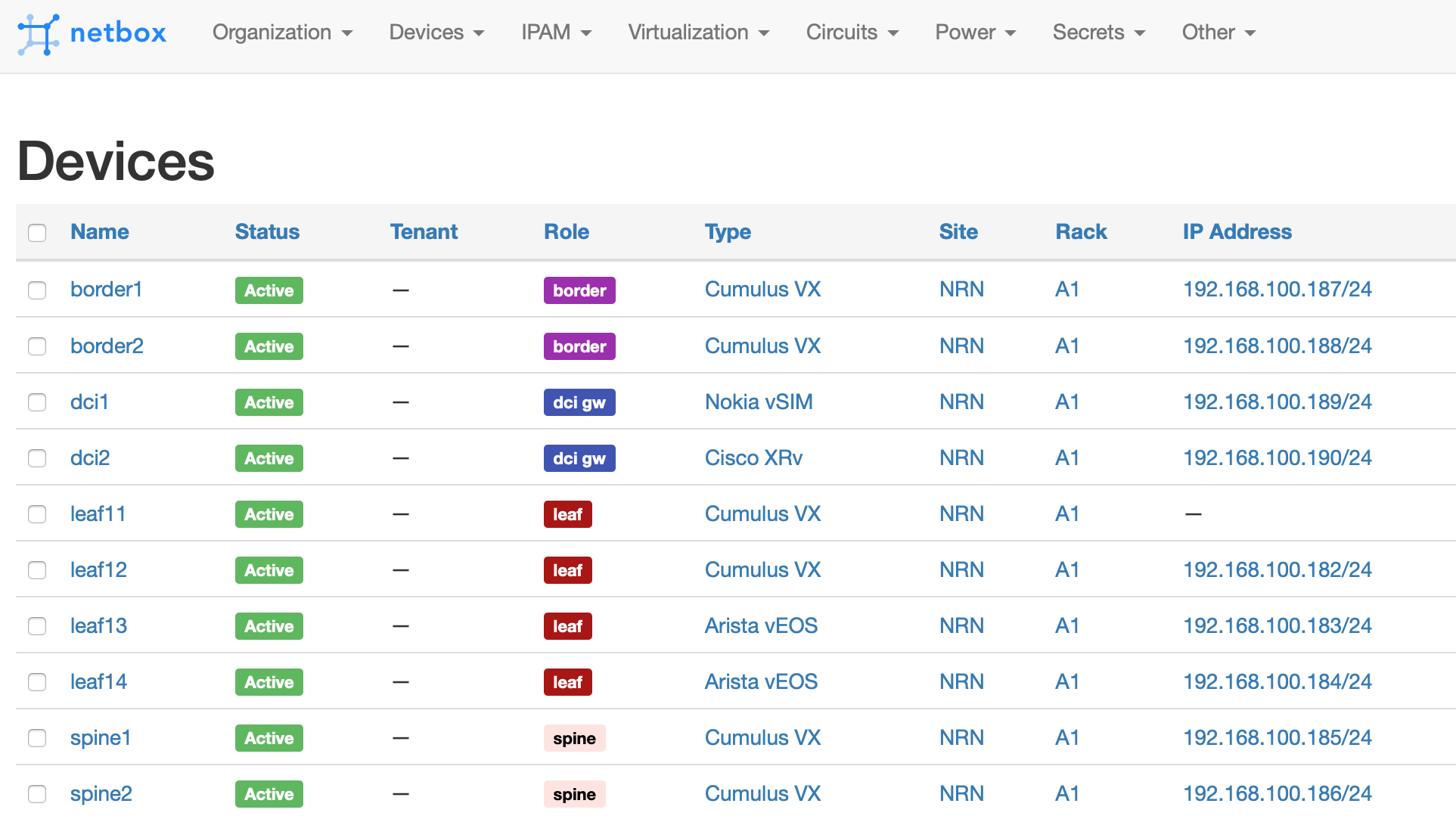Viewport: 1456px width, 819px height.
Task: Open IP address 192.168.100.189/24
Action: coord(1277,402)
